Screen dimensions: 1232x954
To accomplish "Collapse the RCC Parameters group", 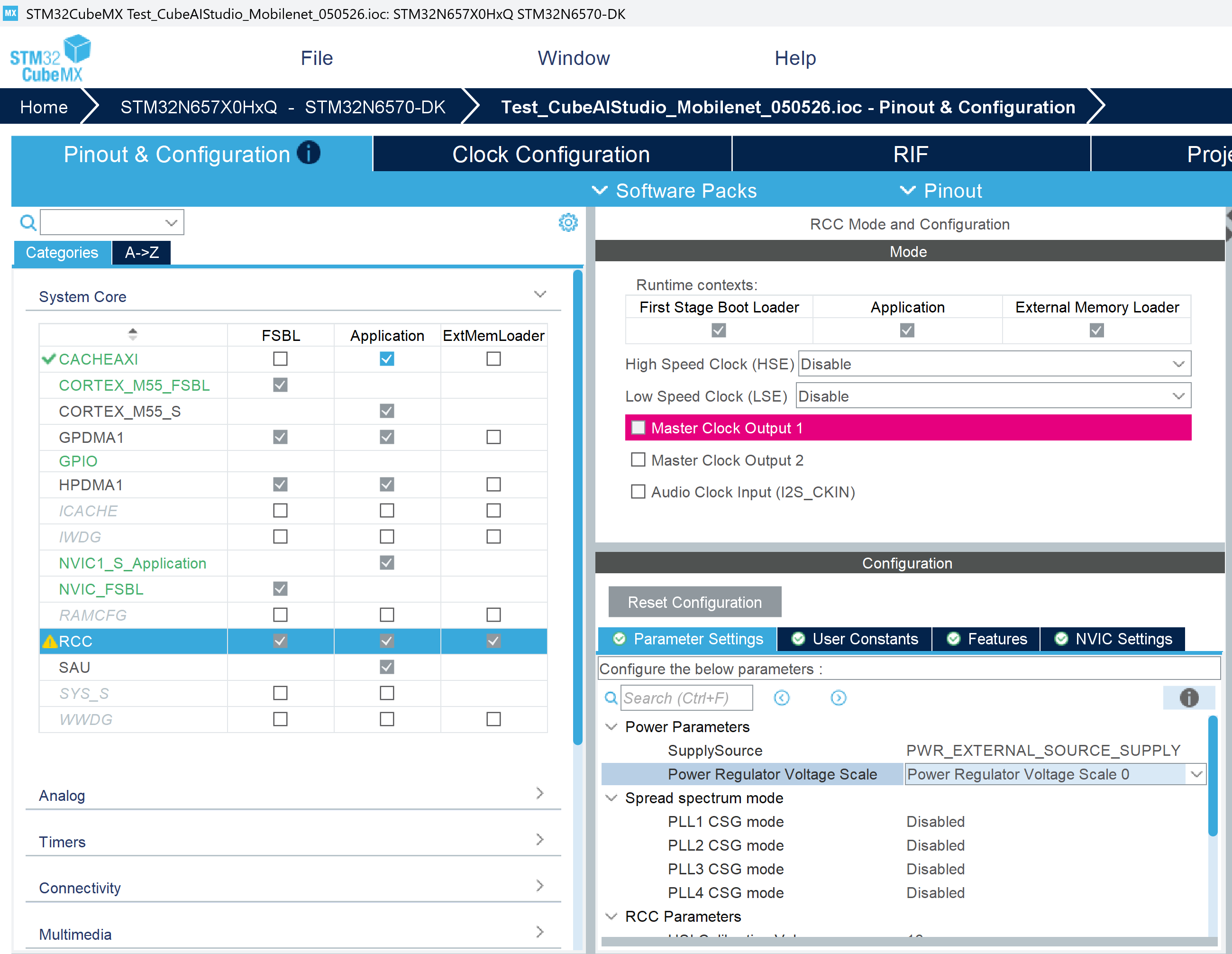I will coord(611,916).
